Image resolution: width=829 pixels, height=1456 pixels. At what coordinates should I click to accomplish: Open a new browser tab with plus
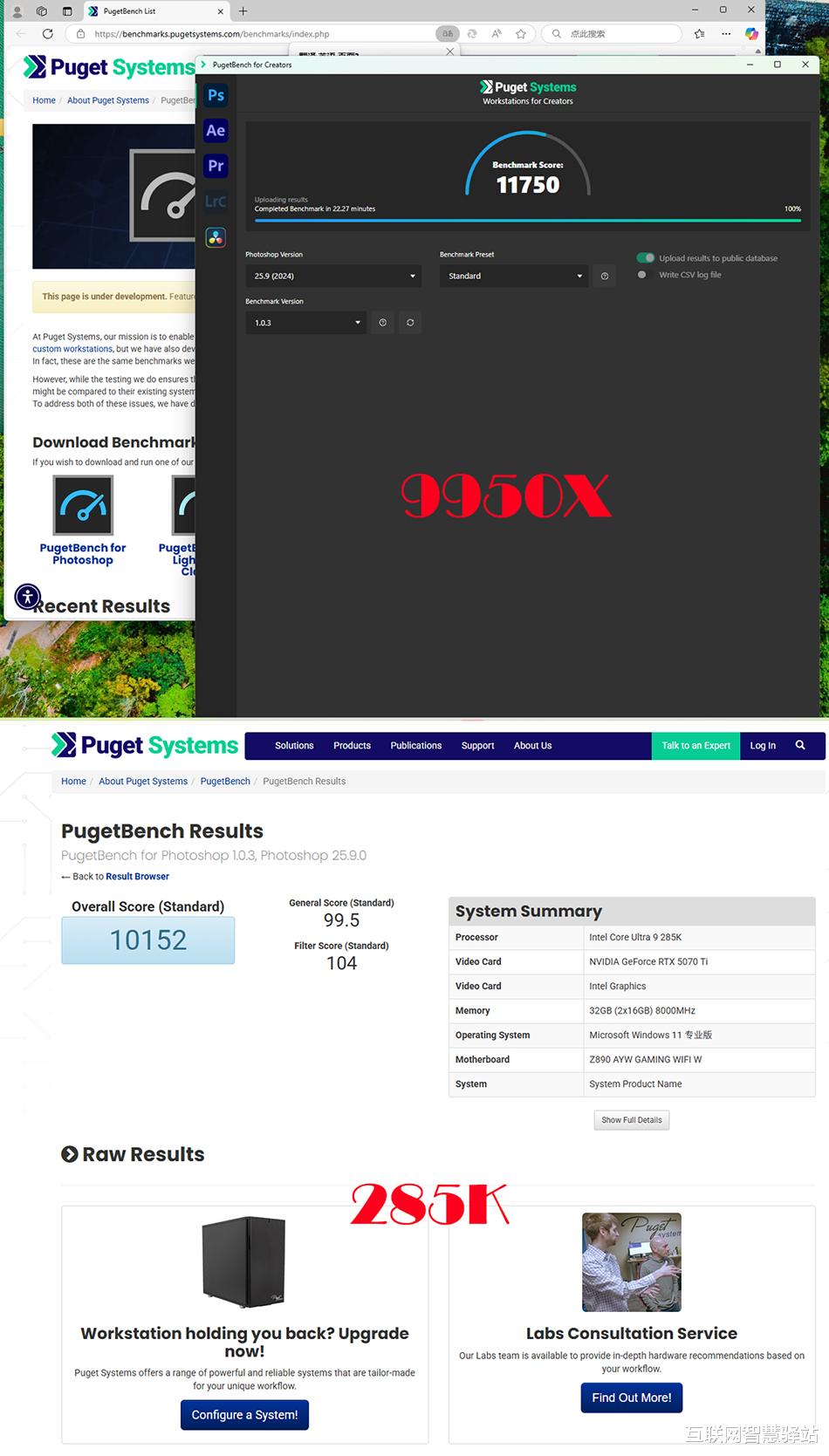click(243, 11)
